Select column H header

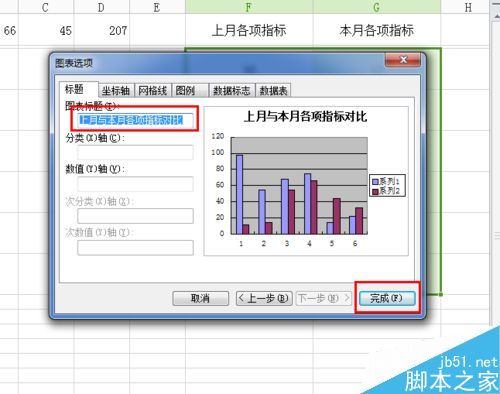[x=465, y=7]
